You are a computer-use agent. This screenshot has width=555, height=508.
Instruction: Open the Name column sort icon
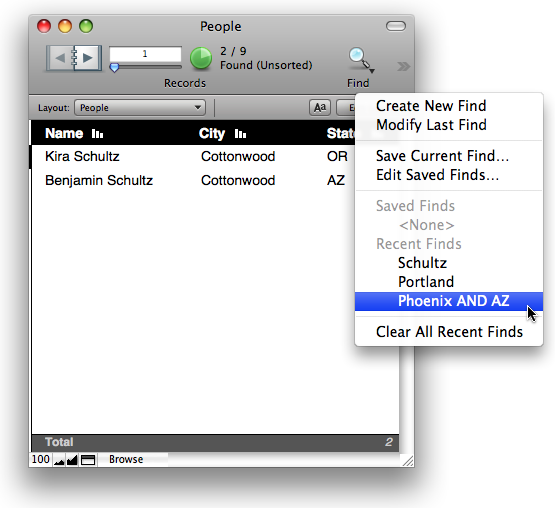[x=97, y=134]
